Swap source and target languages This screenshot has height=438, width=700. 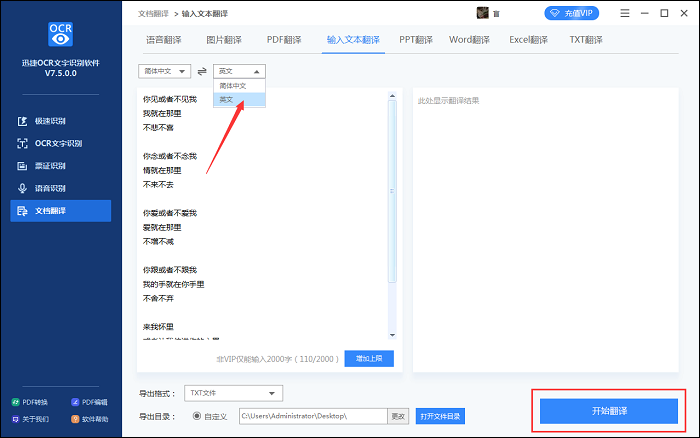[x=202, y=71]
